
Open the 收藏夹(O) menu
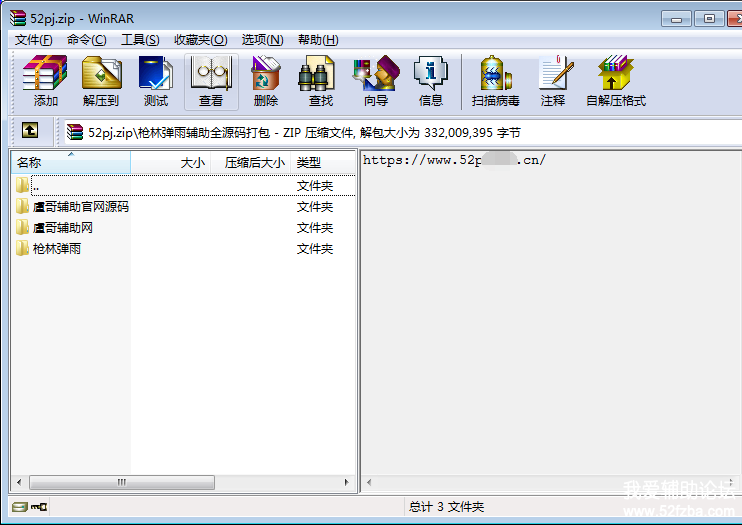click(201, 40)
